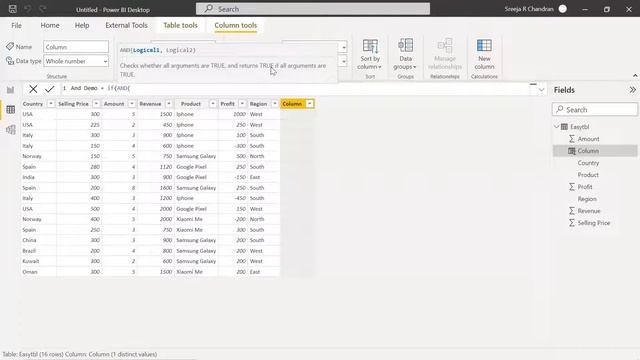Click the Name input field containing Column

tap(76, 47)
